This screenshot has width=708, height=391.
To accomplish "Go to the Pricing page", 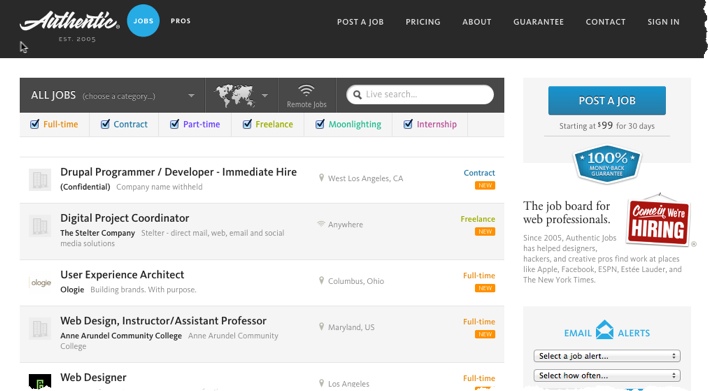I will pos(423,22).
